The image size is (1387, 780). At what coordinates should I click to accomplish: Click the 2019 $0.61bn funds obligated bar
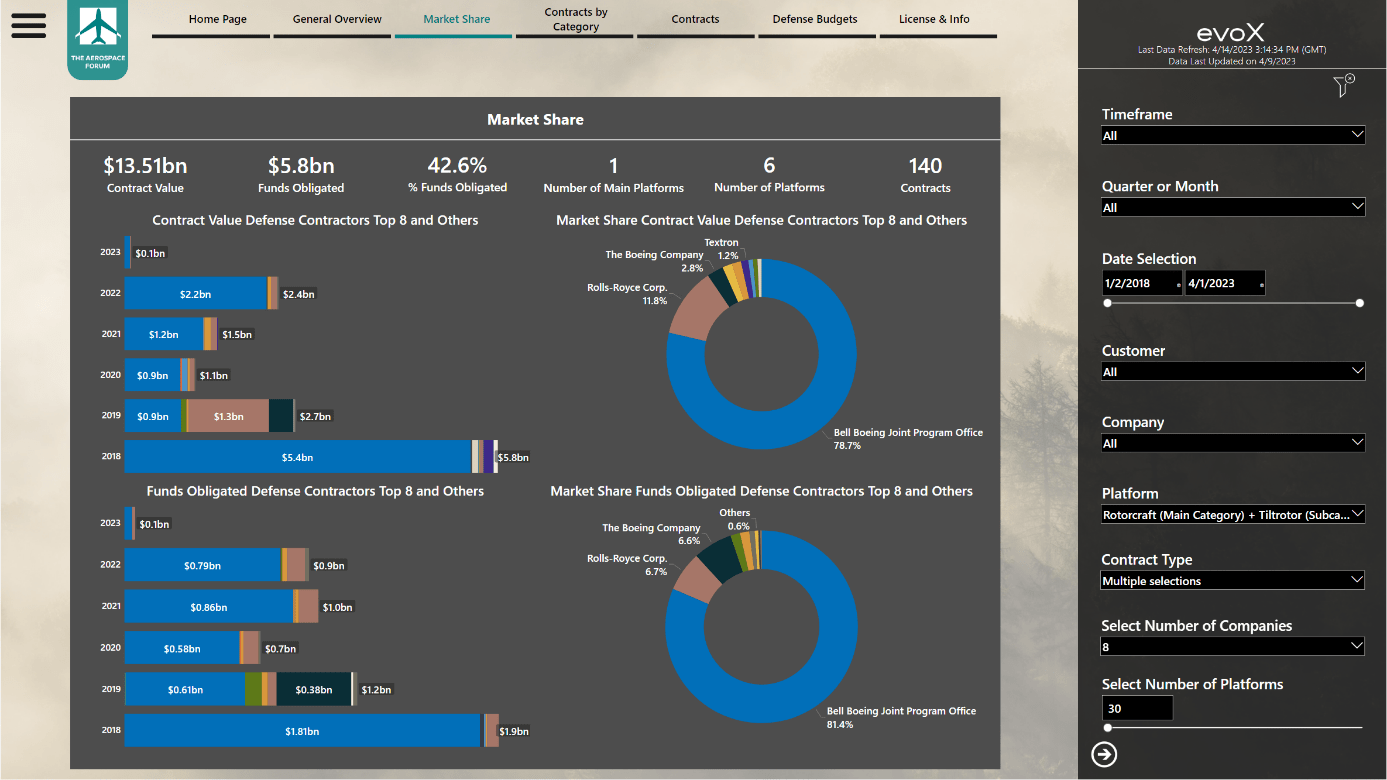[x=184, y=689]
